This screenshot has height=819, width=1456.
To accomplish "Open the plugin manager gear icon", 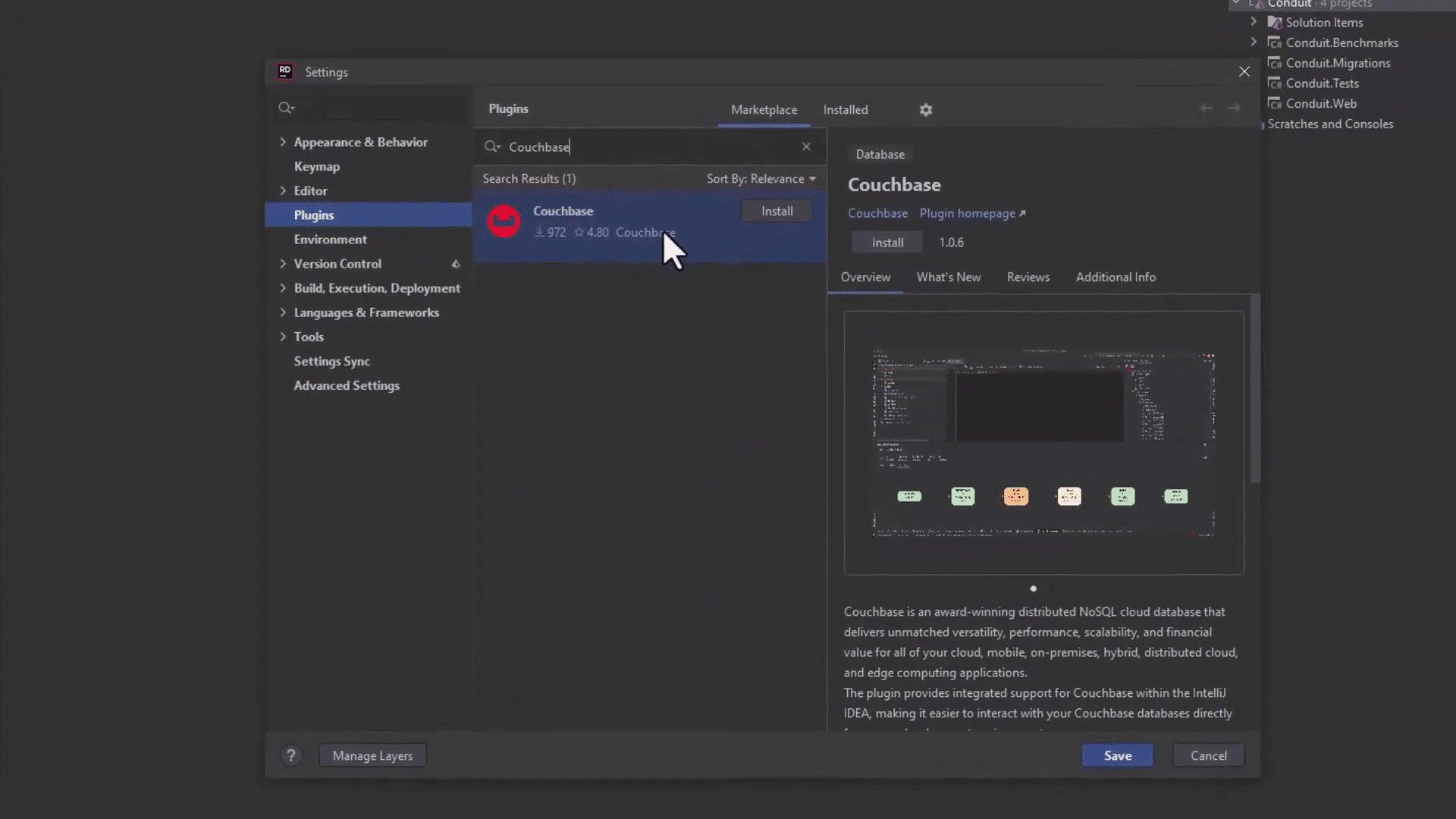I will pos(925,110).
